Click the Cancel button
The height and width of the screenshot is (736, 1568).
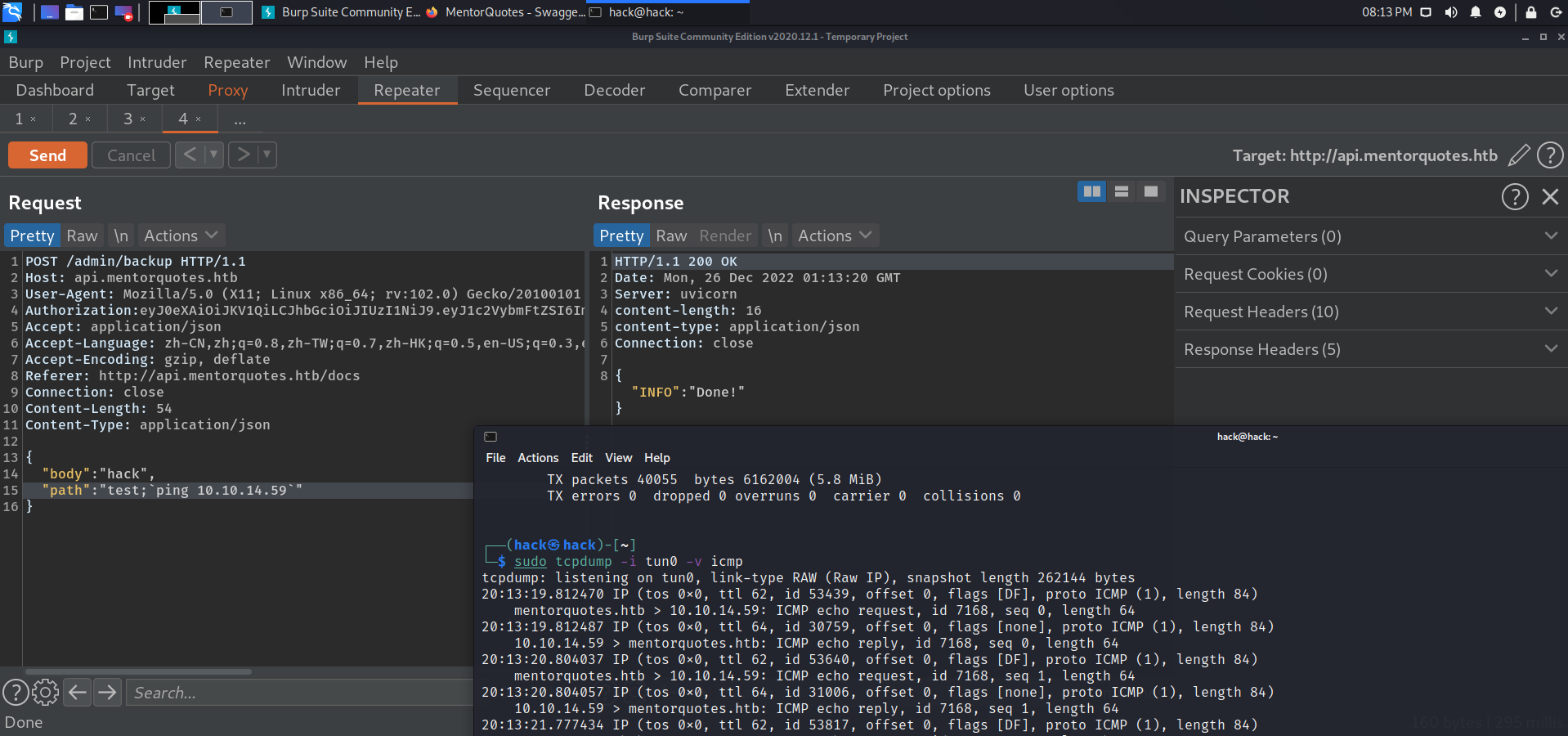[131, 155]
